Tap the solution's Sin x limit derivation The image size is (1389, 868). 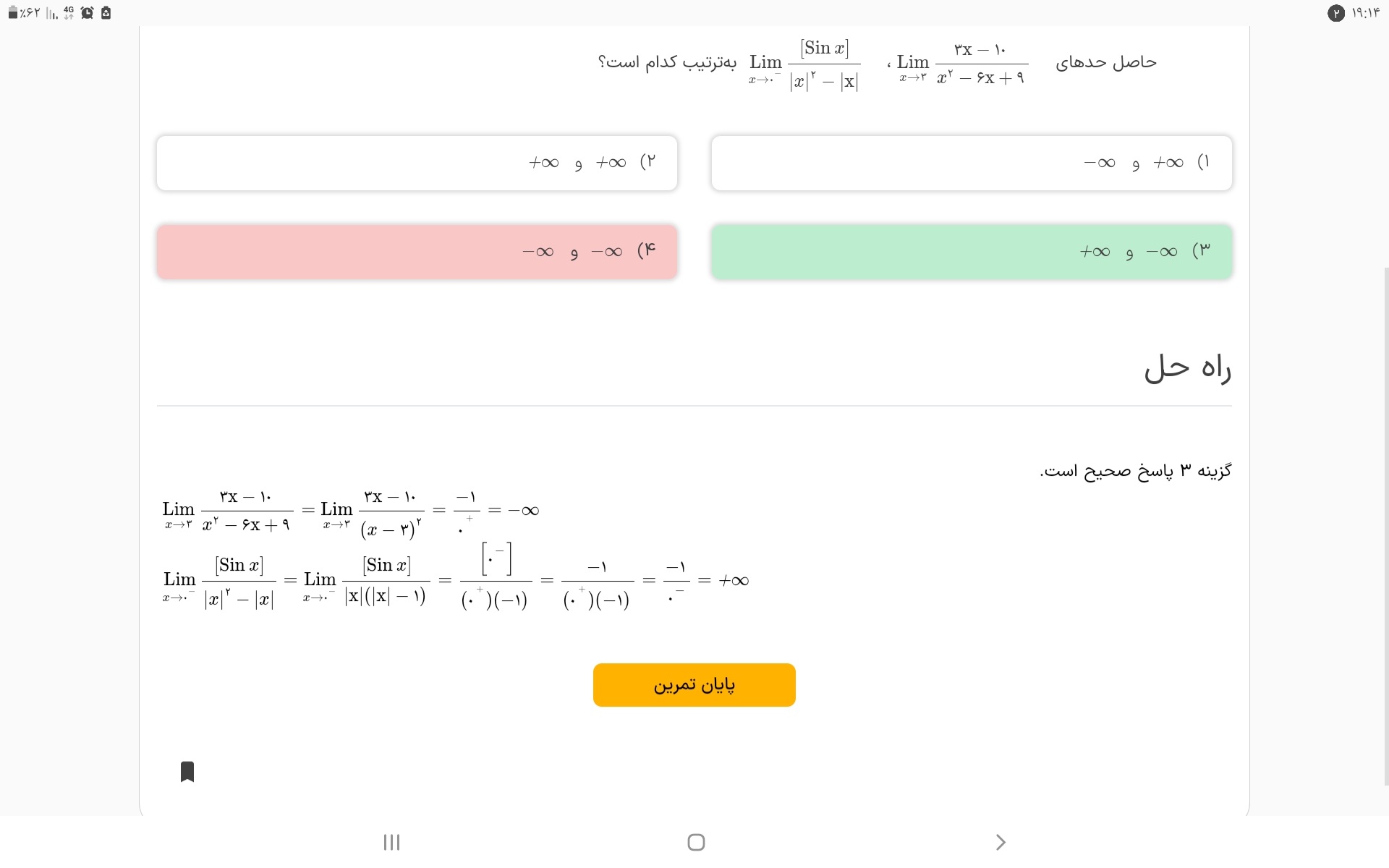click(x=456, y=580)
